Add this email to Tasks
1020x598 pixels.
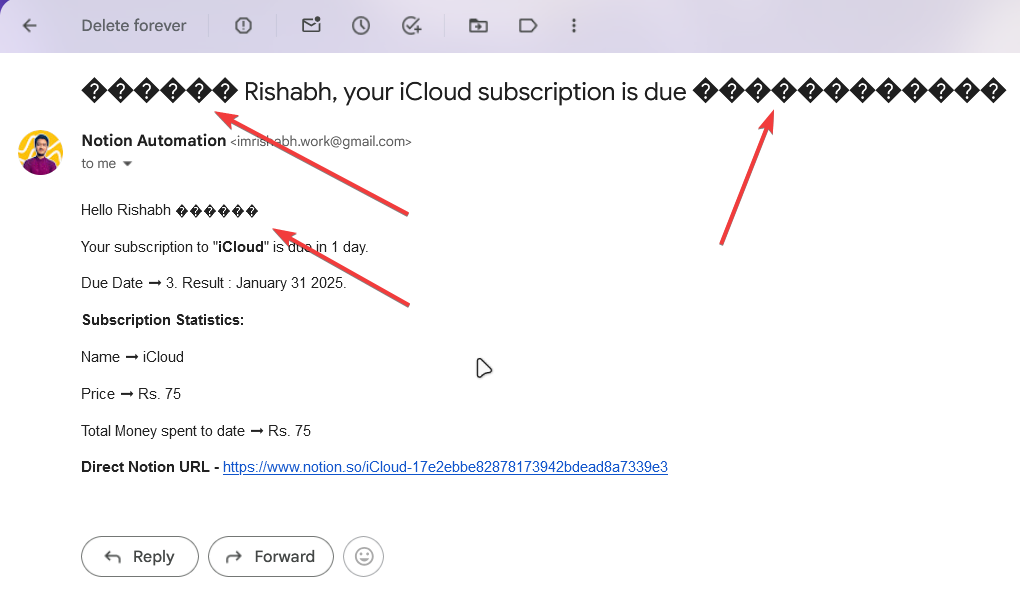[x=411, y=26]
